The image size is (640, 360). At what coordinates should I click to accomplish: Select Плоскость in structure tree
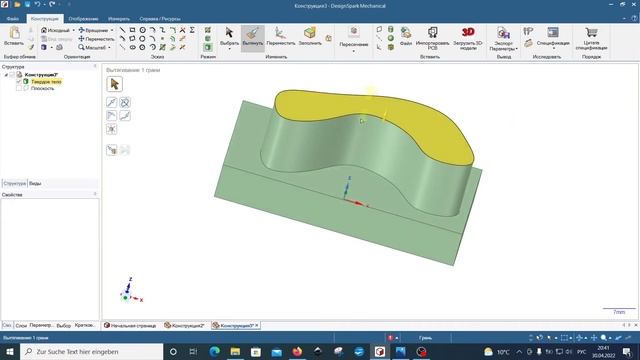click(42, 88)
